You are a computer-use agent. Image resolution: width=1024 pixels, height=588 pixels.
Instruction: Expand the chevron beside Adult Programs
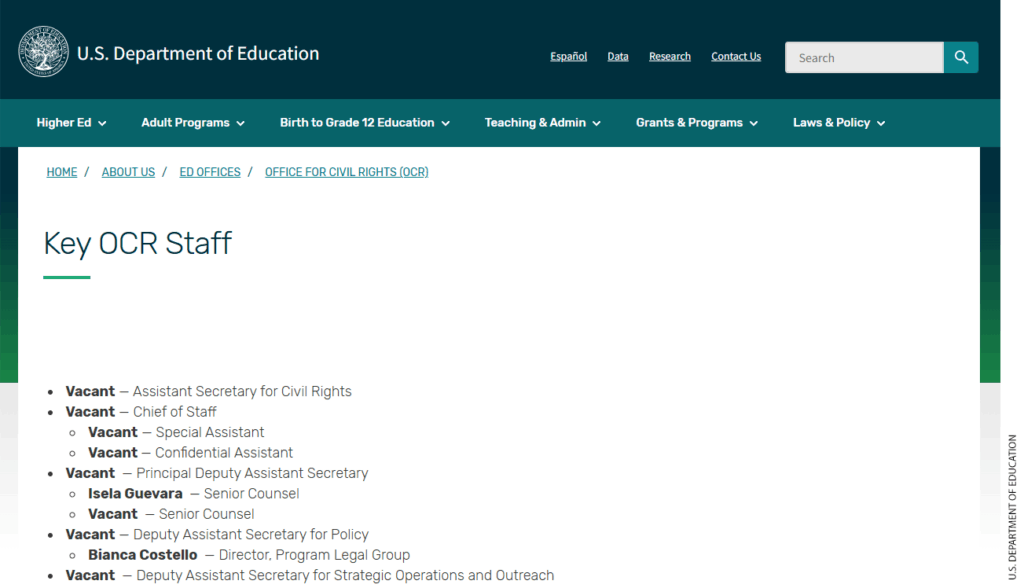click(240, 123)
